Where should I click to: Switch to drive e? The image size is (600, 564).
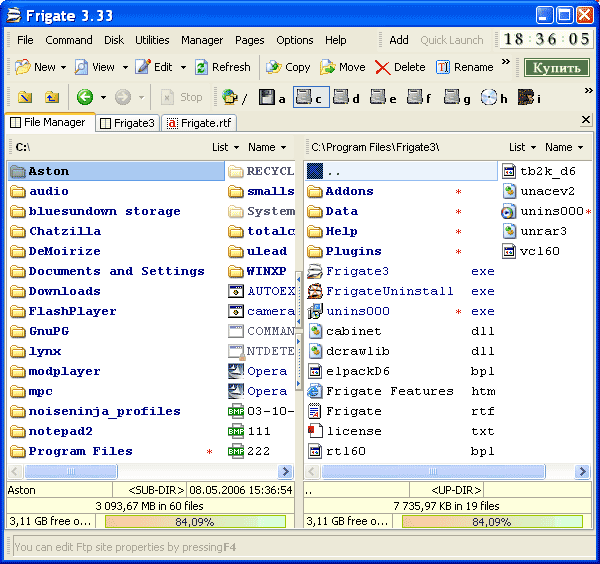point(383,98)
